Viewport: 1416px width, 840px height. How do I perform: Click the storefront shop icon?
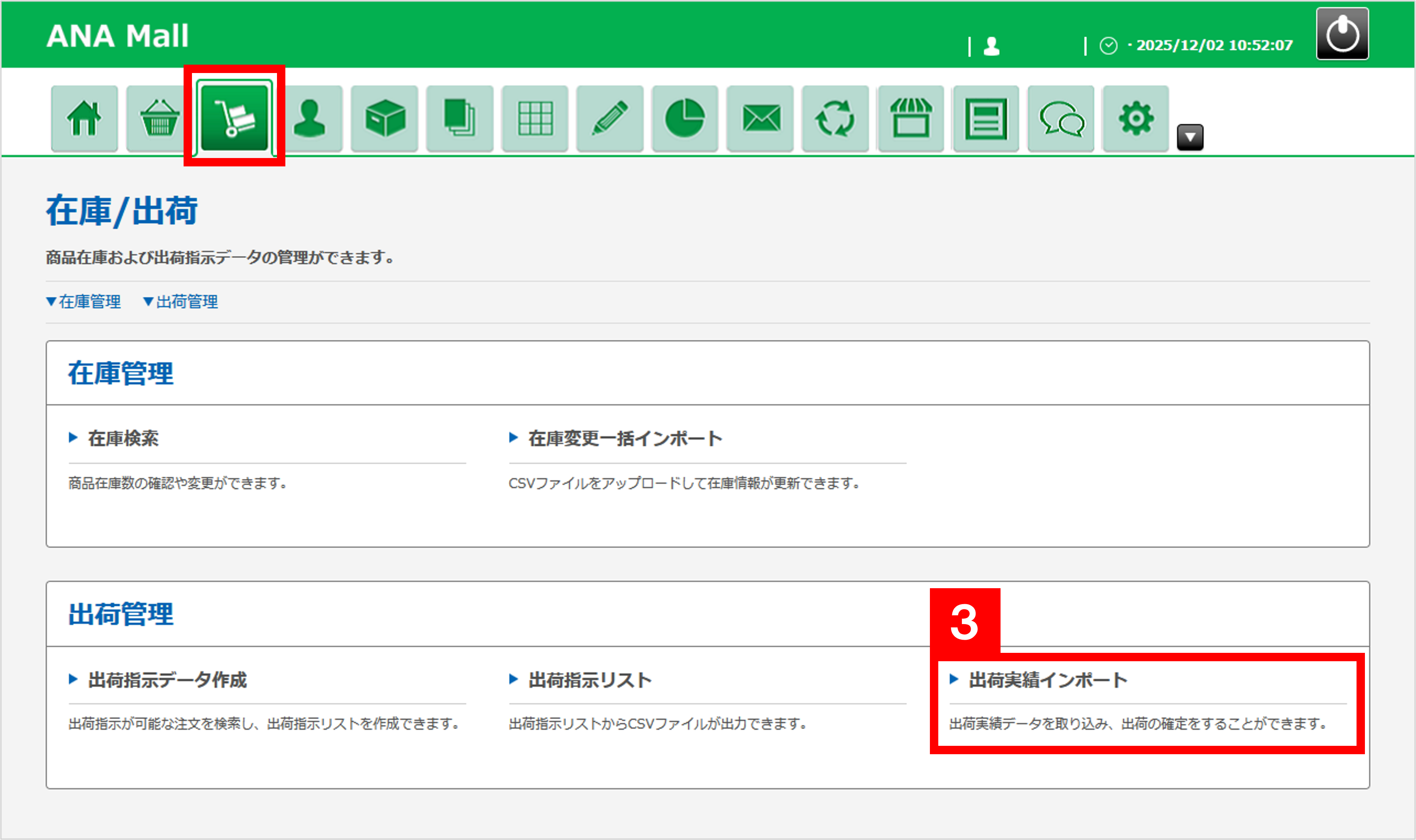tap(911, 118)
